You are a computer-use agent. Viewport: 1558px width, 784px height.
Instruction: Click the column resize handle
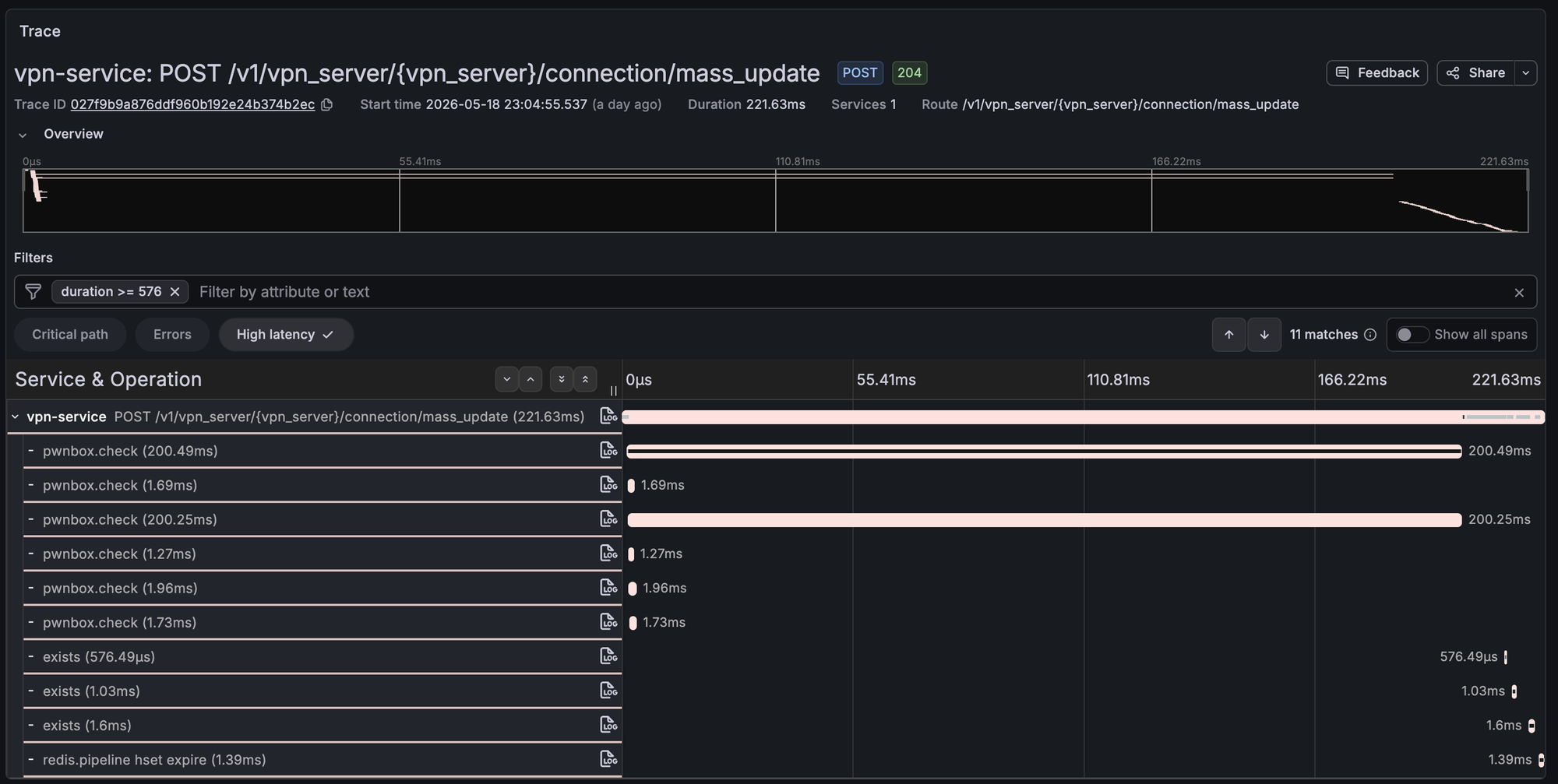click(613, 391)
